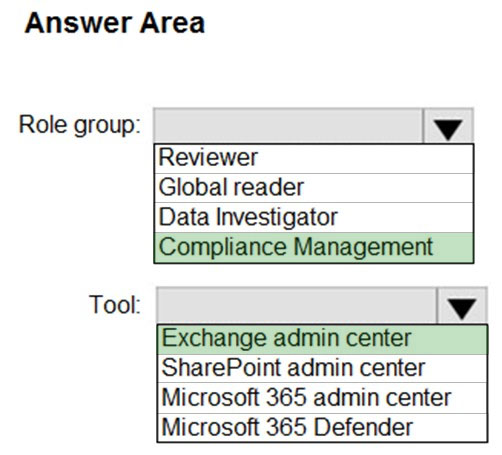Click the Answer Area heading
This screenshot has width=502, height=455.
pos(115,23)
